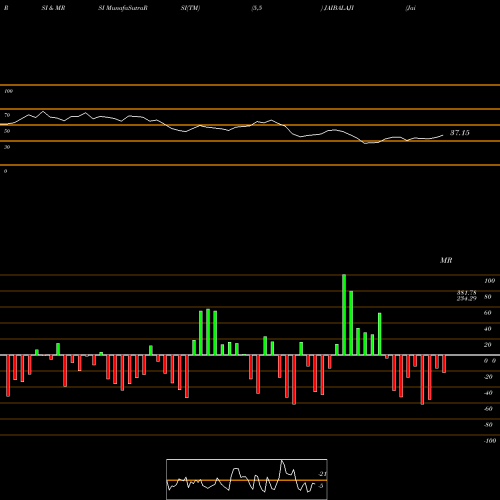Click the MR axis label -100
Viewport: 500px width, 500px height.
(490, 441)
